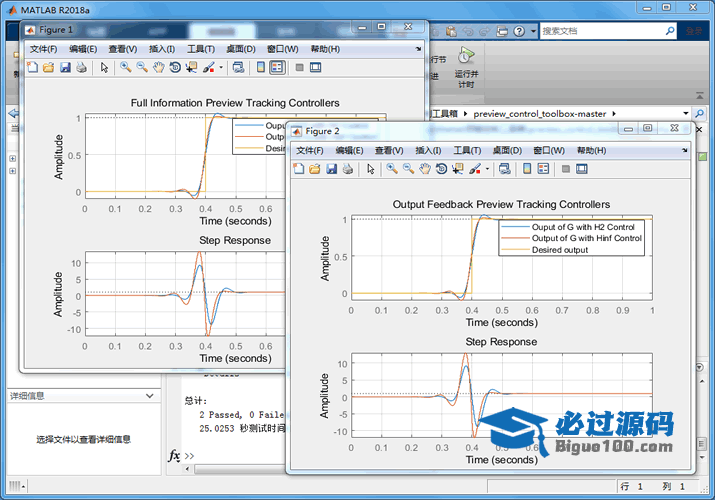This screenshot has height=500, width=715.
Task: Save Figure 1 using the floppy disk icon
Action: point(65,67)
